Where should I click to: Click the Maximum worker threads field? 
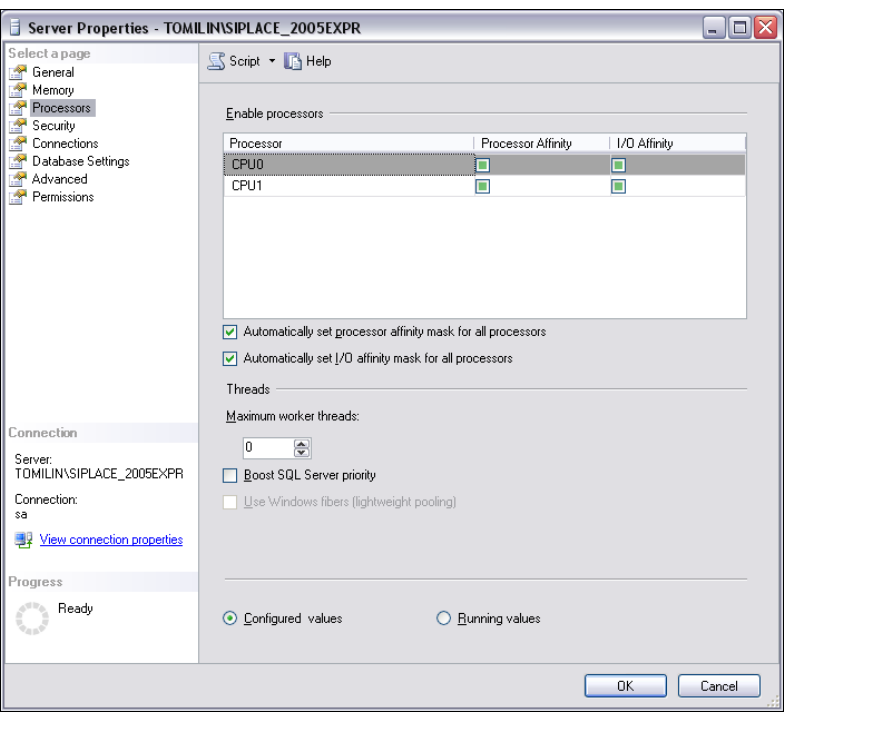268,447
